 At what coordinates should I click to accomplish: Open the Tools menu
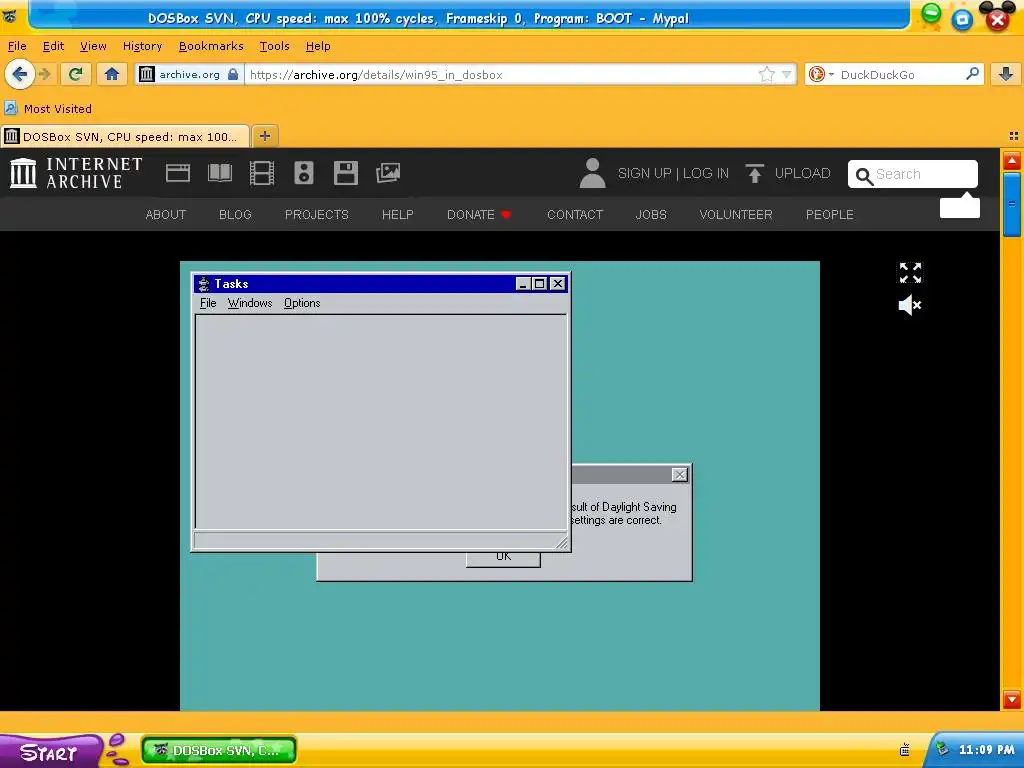coord(274,46)
